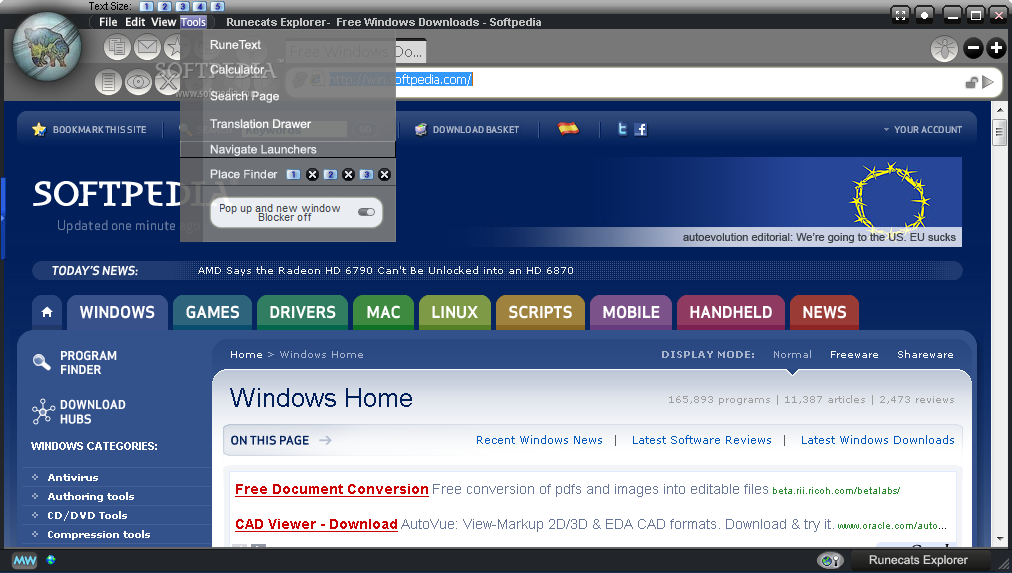Click the envelope mail toolbar icon
This screenshot has height=573, width=1012.
pyautogui.click(x=147, y=46)
